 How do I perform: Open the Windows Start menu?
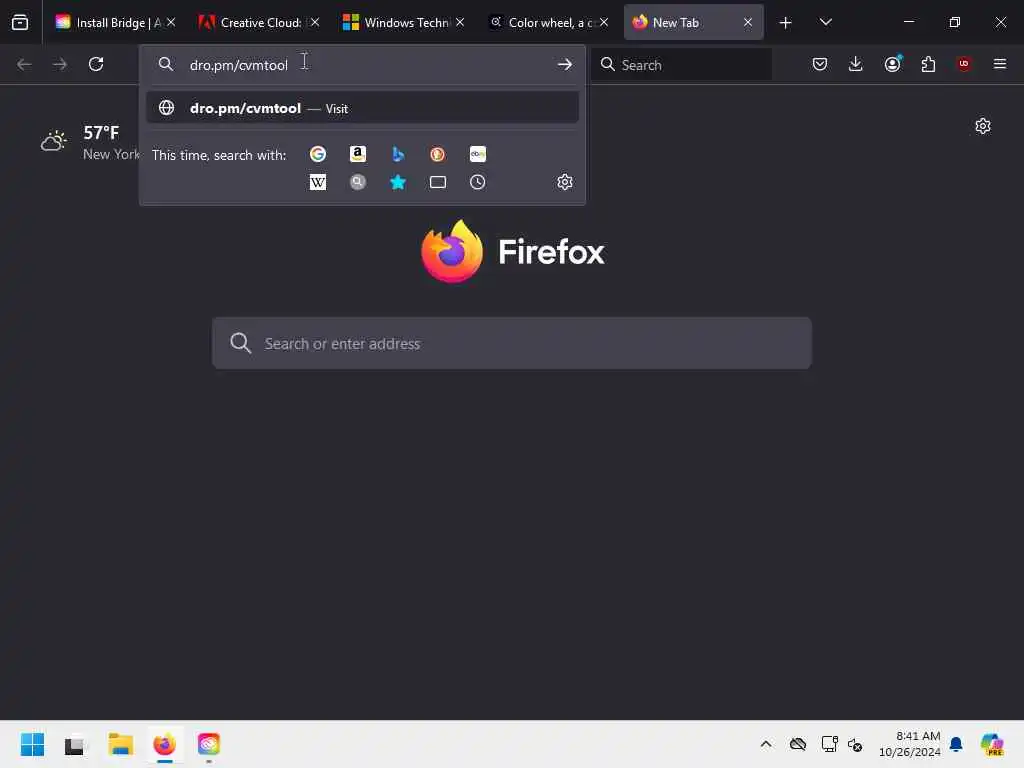(x=32, y=744)
